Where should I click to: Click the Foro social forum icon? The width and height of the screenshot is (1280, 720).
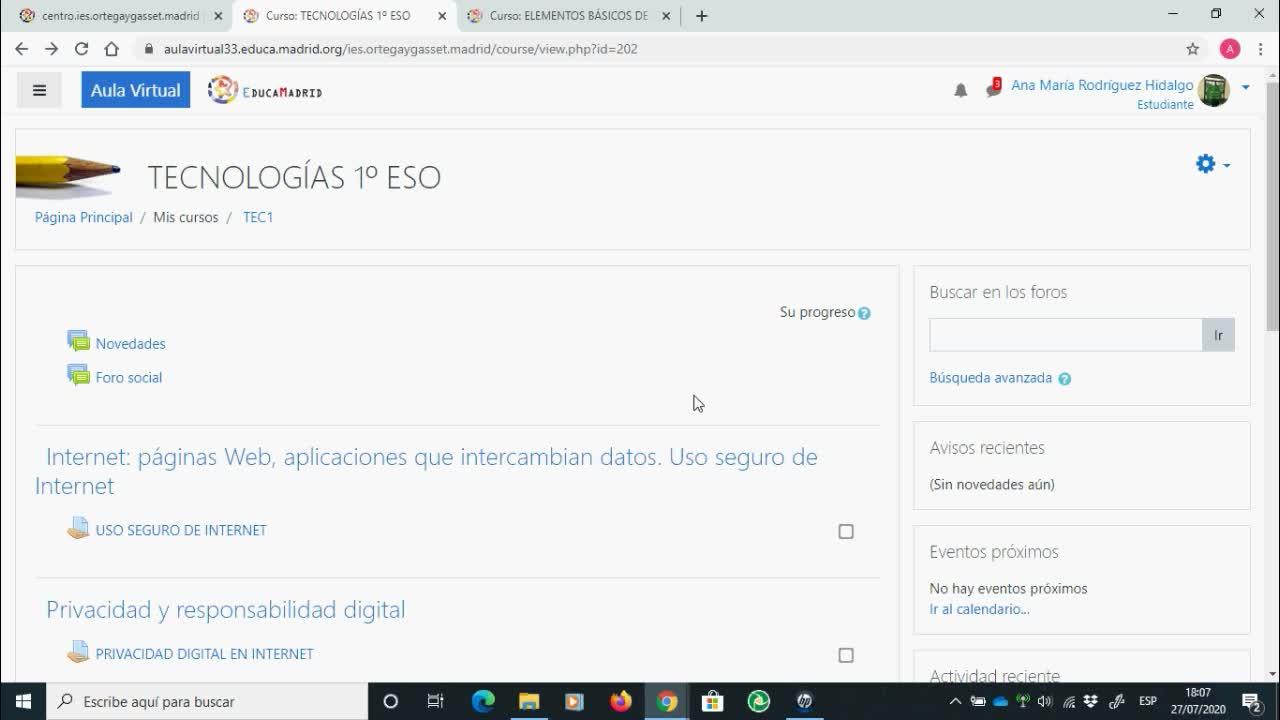pos(78,376)
